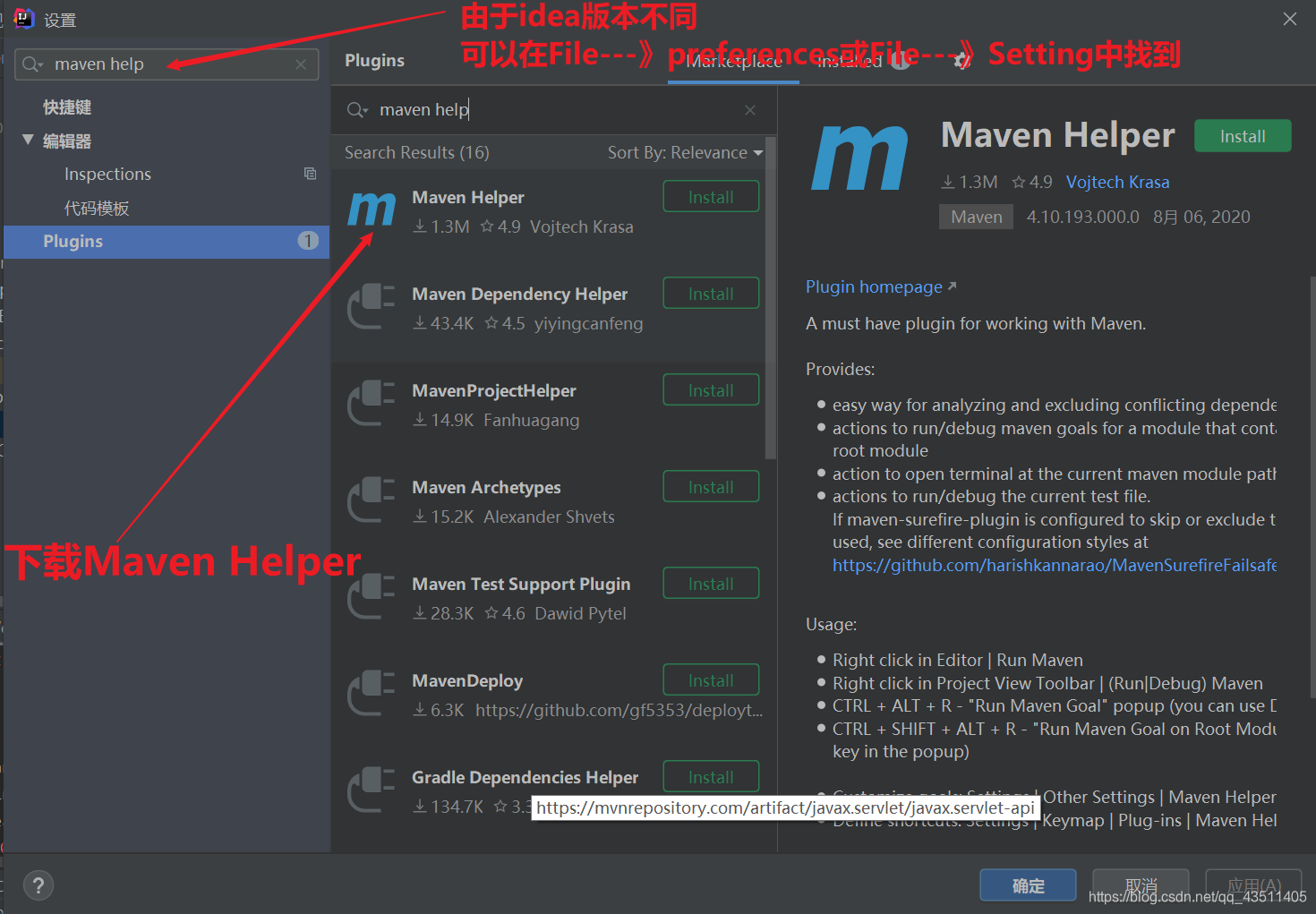1316x914 pixels.
Task: Click the Plugins badge showing 1
Action: tap(308, 241)
